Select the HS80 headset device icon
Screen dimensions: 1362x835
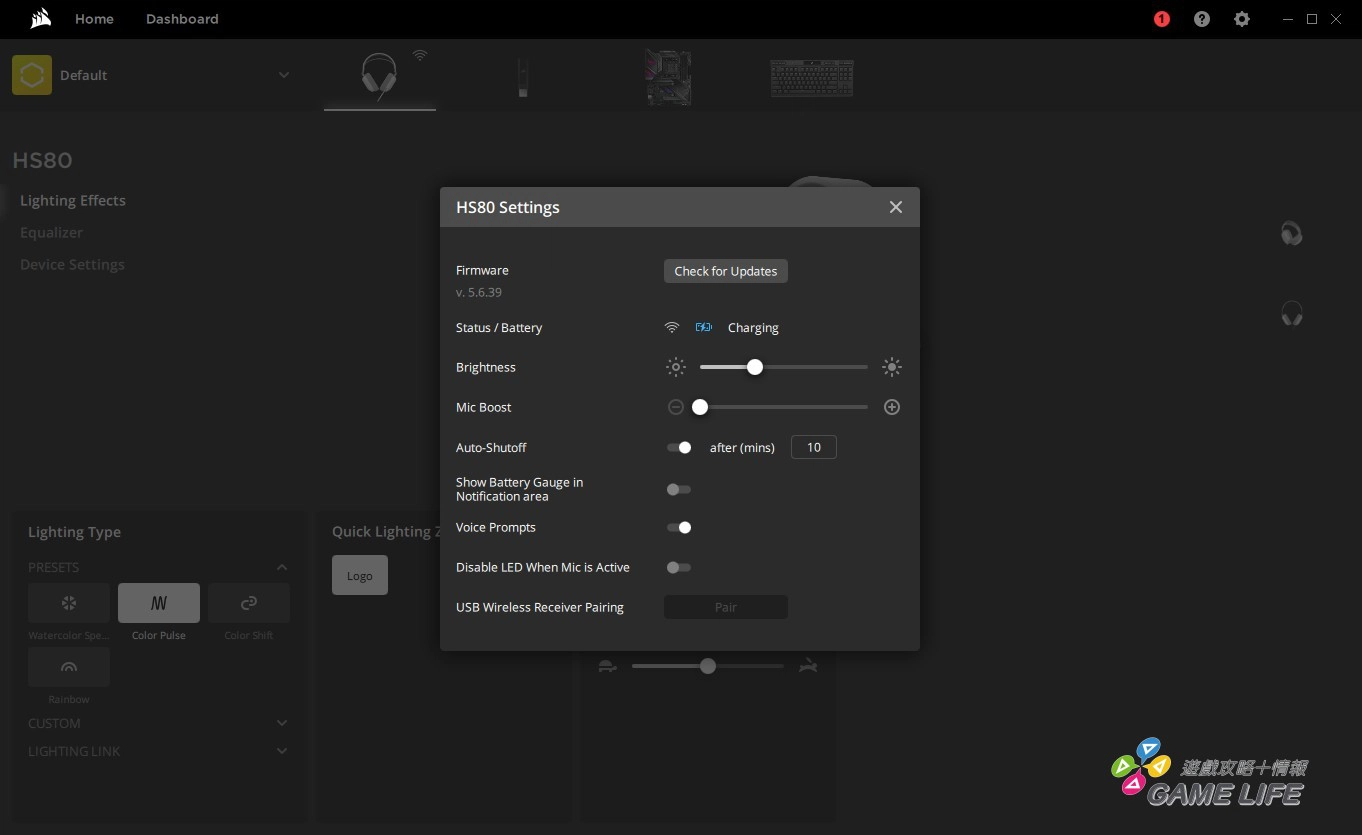379,77
